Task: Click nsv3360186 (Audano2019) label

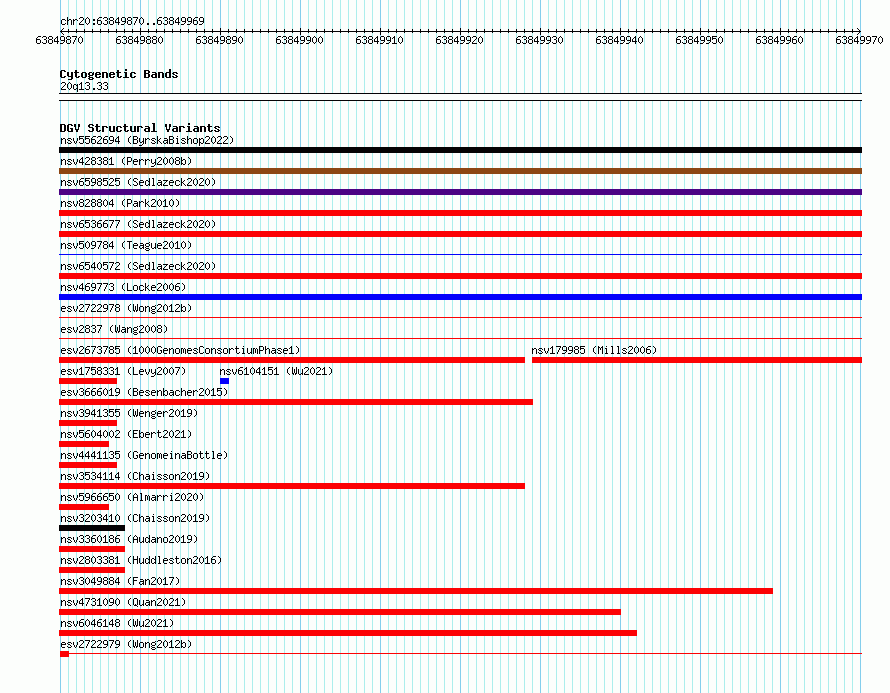Action: pos(129,539)
